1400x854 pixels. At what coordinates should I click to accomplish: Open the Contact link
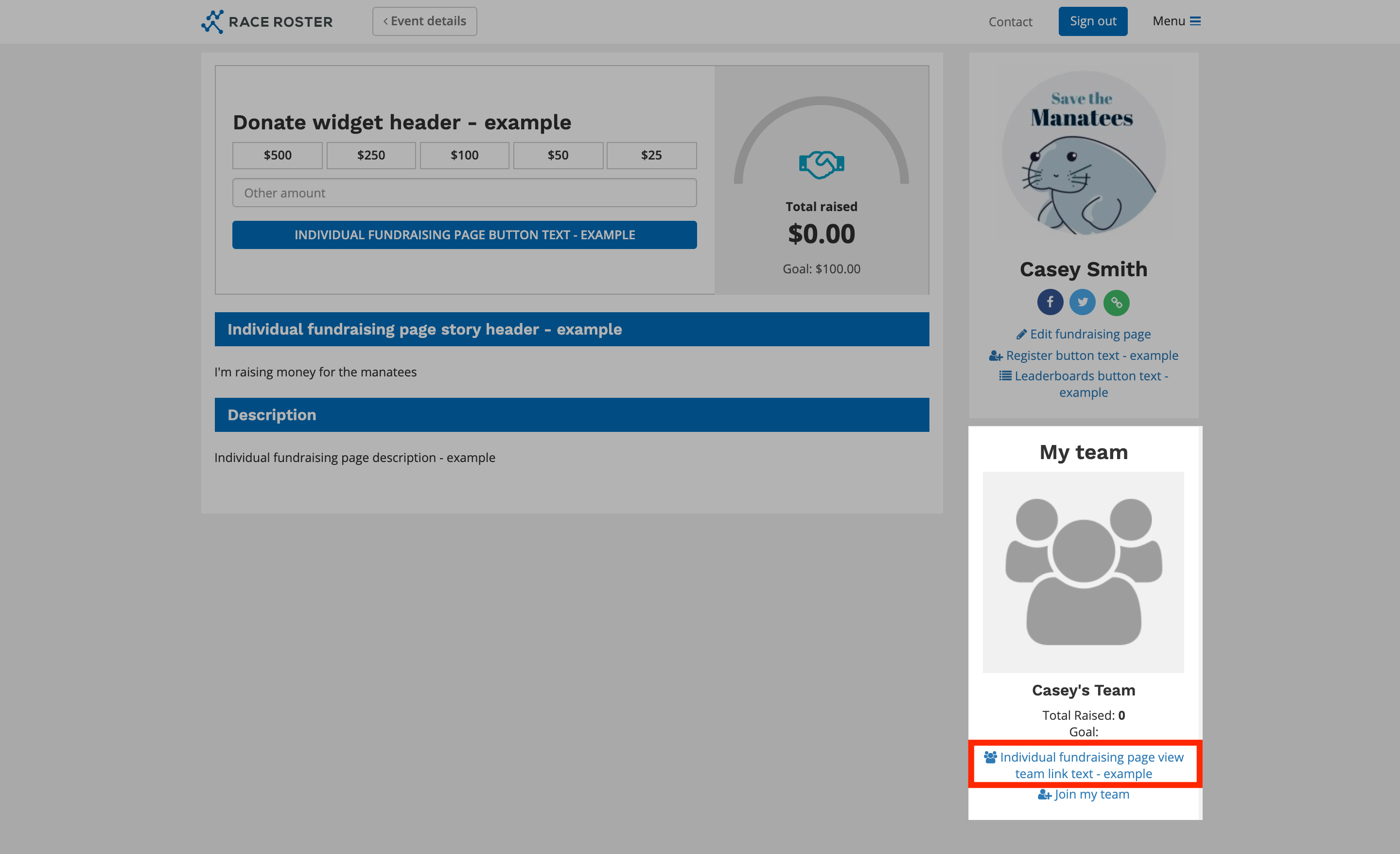1010,21
